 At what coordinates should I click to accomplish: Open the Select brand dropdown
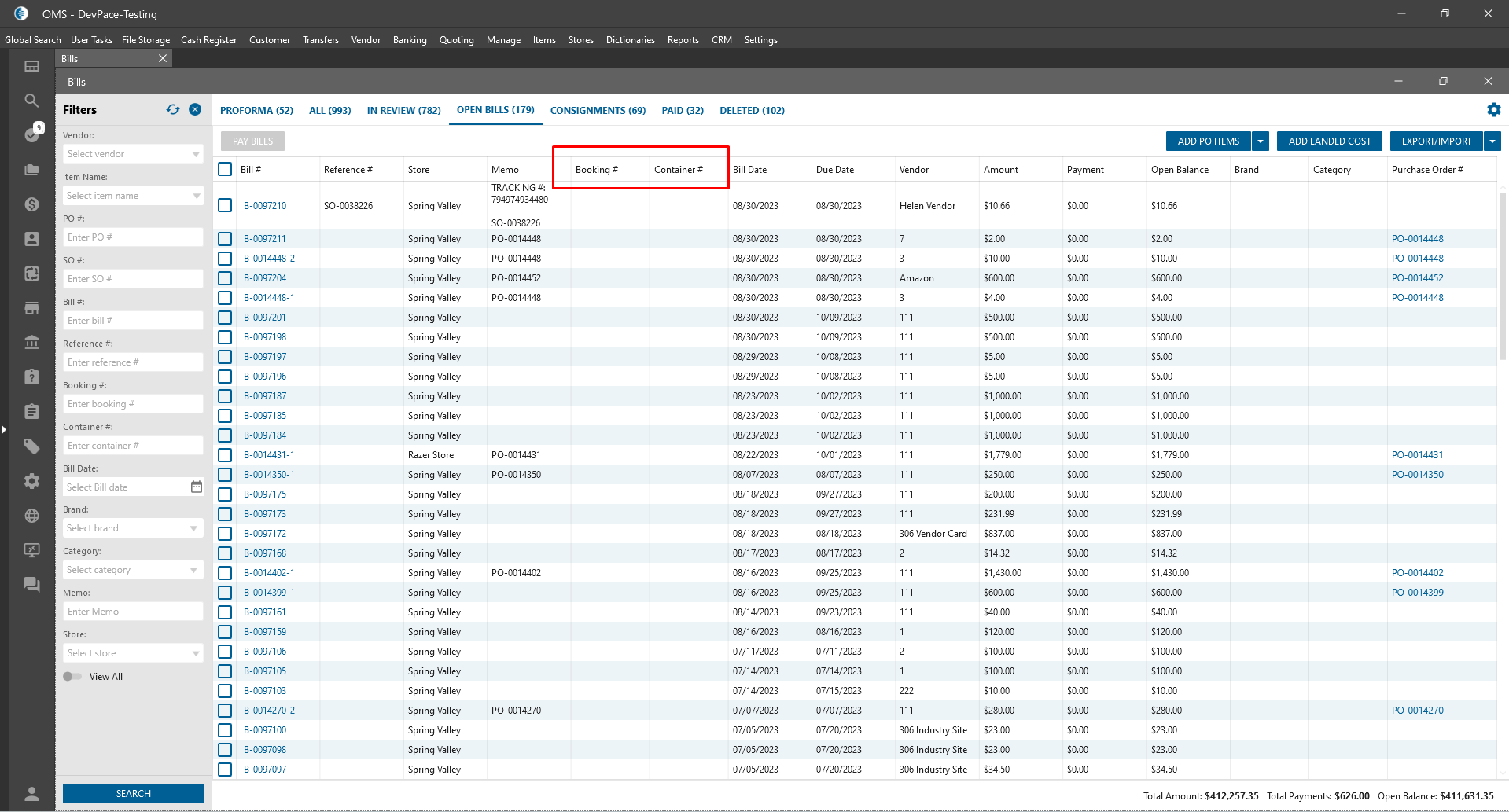pyautogui.click(x=133, y=528)
